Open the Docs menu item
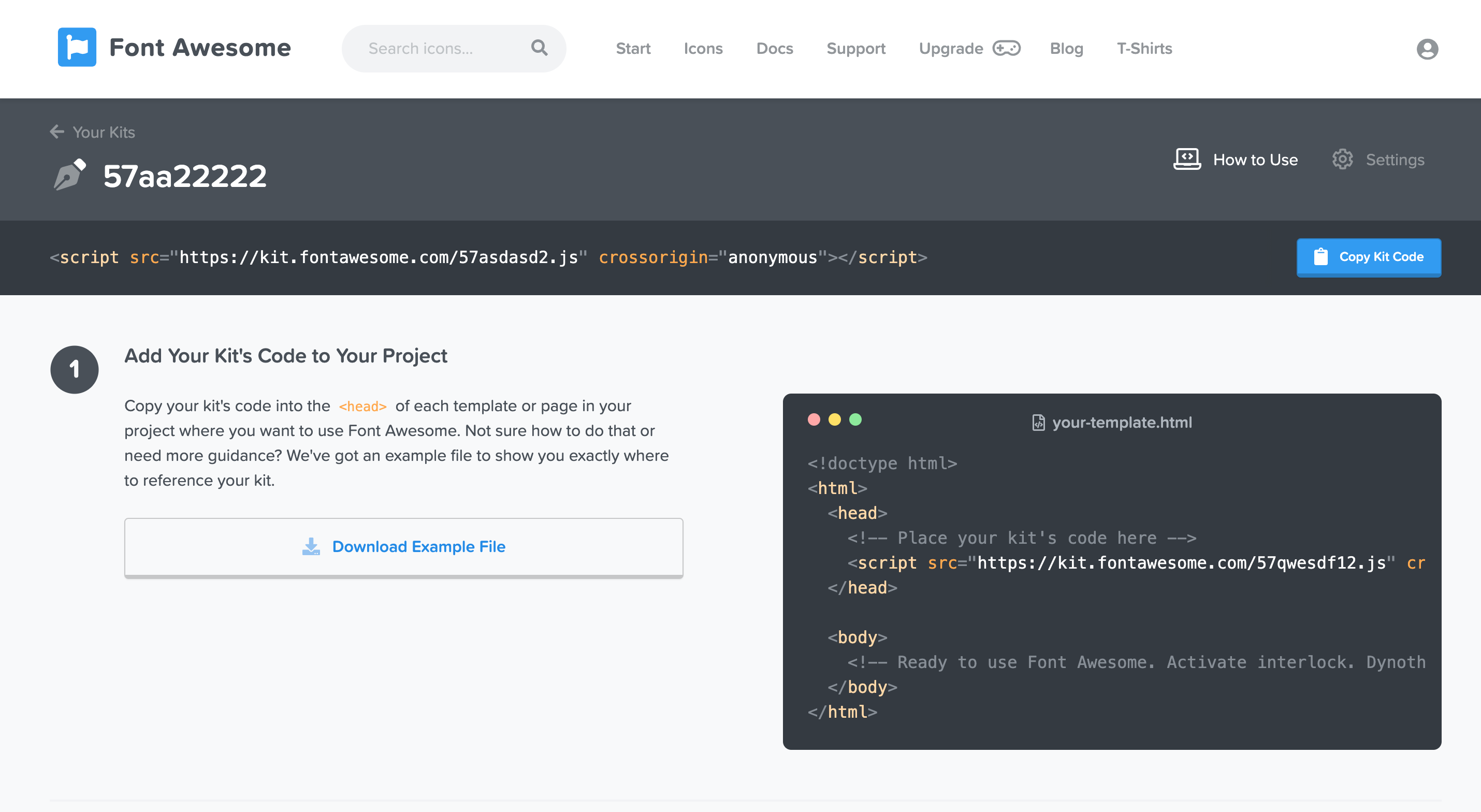The width and height of the screenshot is (1481, 812). tap(775, 48)
